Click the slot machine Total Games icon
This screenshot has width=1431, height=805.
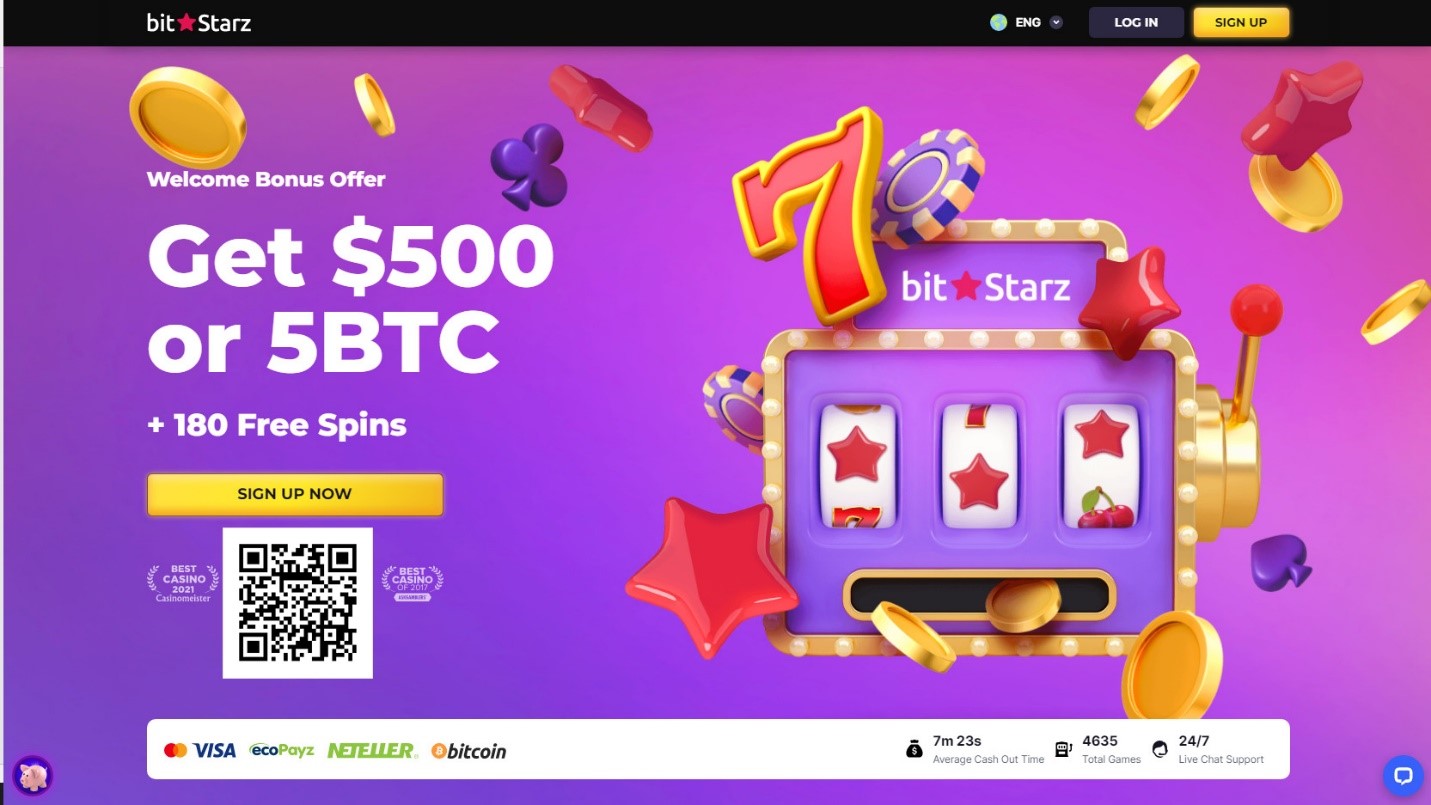pos(1064,749)
